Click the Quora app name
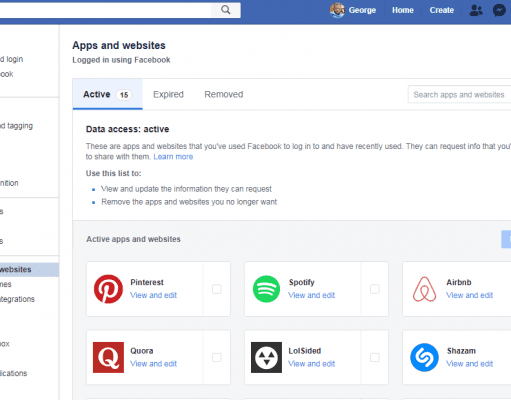This screenshot has height=400, width=511. click(142, 351)
